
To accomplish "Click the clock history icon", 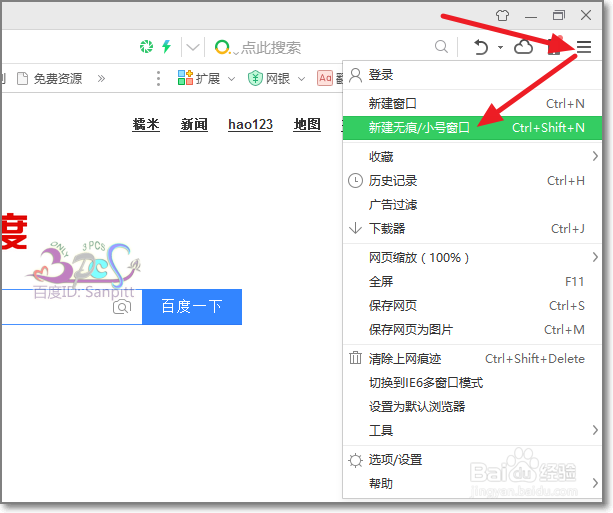I will [355, 181].
